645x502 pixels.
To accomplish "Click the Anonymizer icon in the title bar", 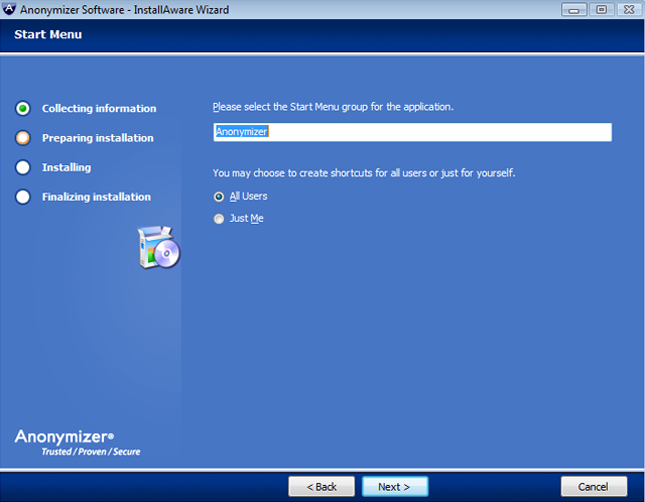I will (10, 10).
